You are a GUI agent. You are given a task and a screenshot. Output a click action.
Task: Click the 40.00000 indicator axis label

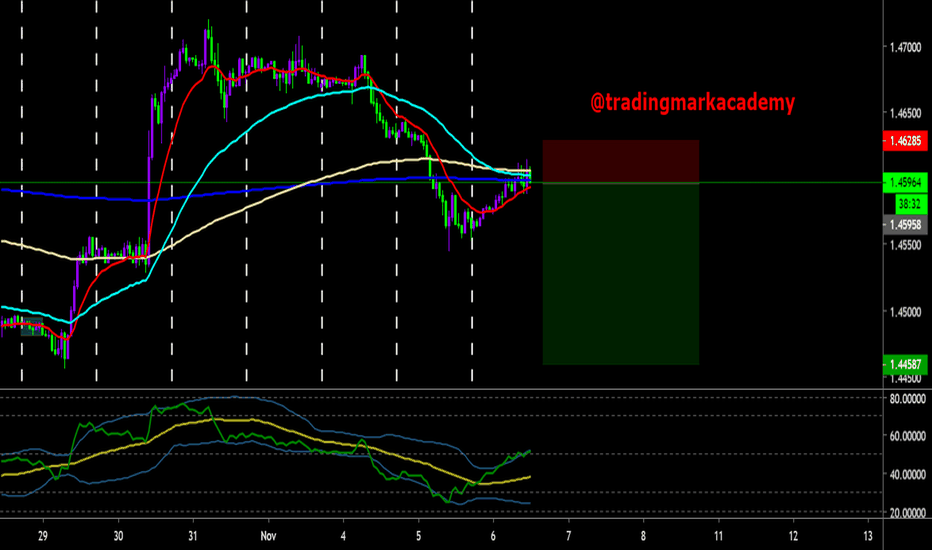[x=908, y=474]
